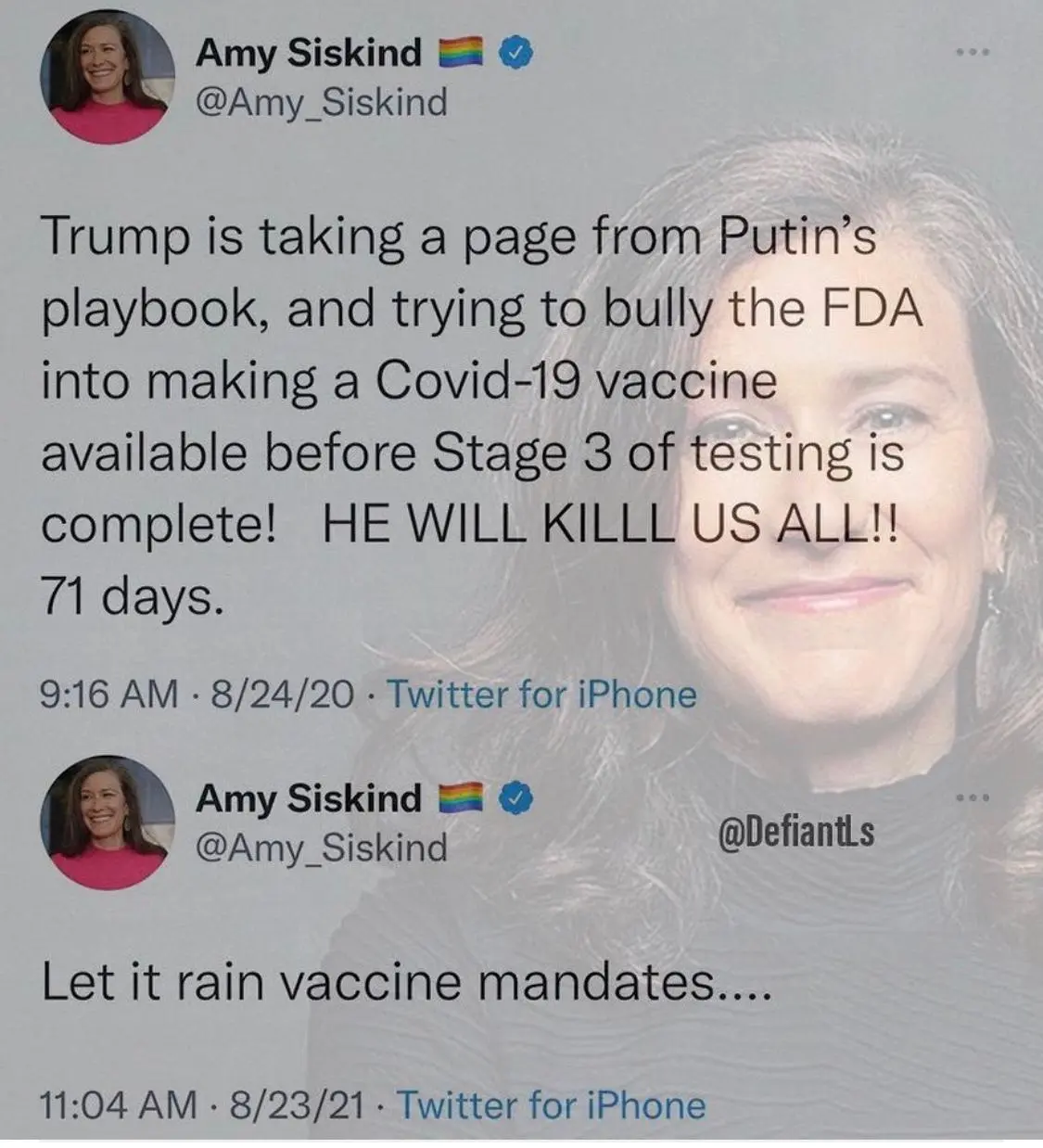This screenshot has height=1148, width=1043.
Task: Click the "Let it rain vaccine mandates" tweet text
Action: click(x=406, y=983)
